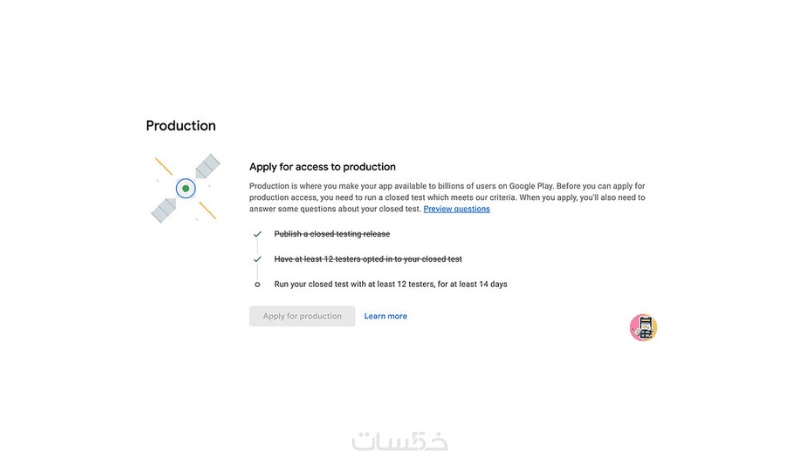Select the Apply for access to production heading
Screen dimensions: 800x460
(322, 167)
